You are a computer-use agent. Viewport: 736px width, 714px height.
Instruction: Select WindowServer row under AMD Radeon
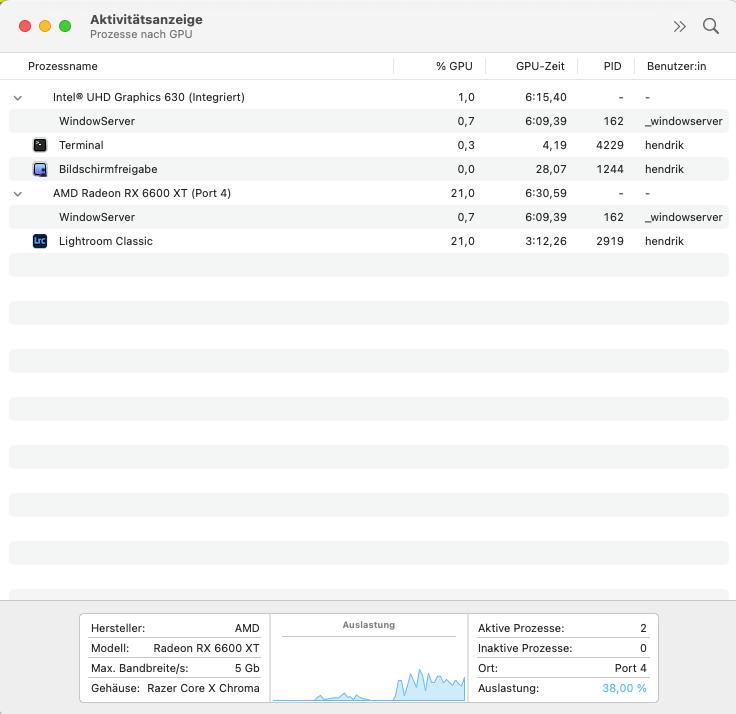pyautogui.click(x=368, y=217)
